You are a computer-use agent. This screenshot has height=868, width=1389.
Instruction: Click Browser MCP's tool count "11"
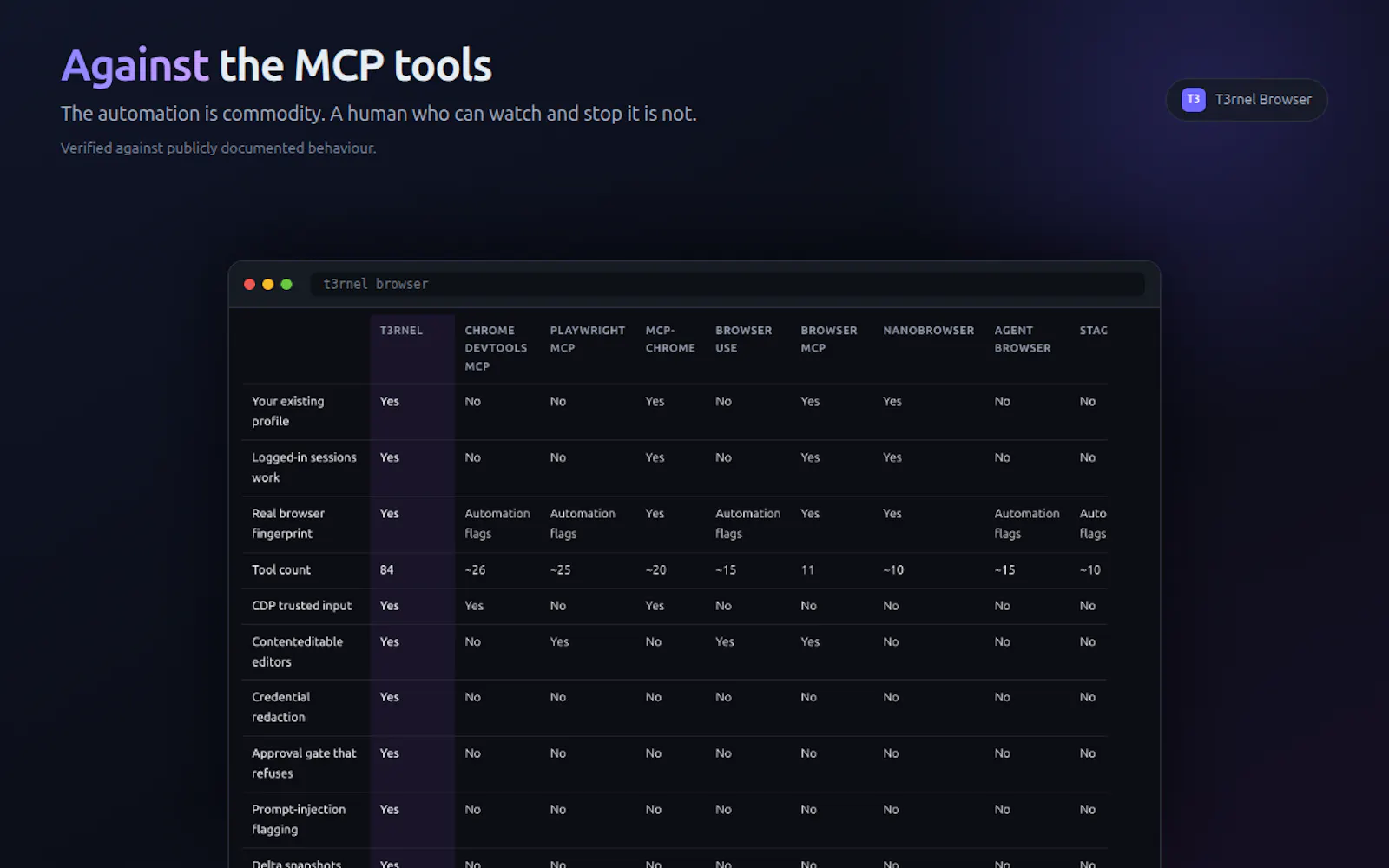[x=807, y=570]
